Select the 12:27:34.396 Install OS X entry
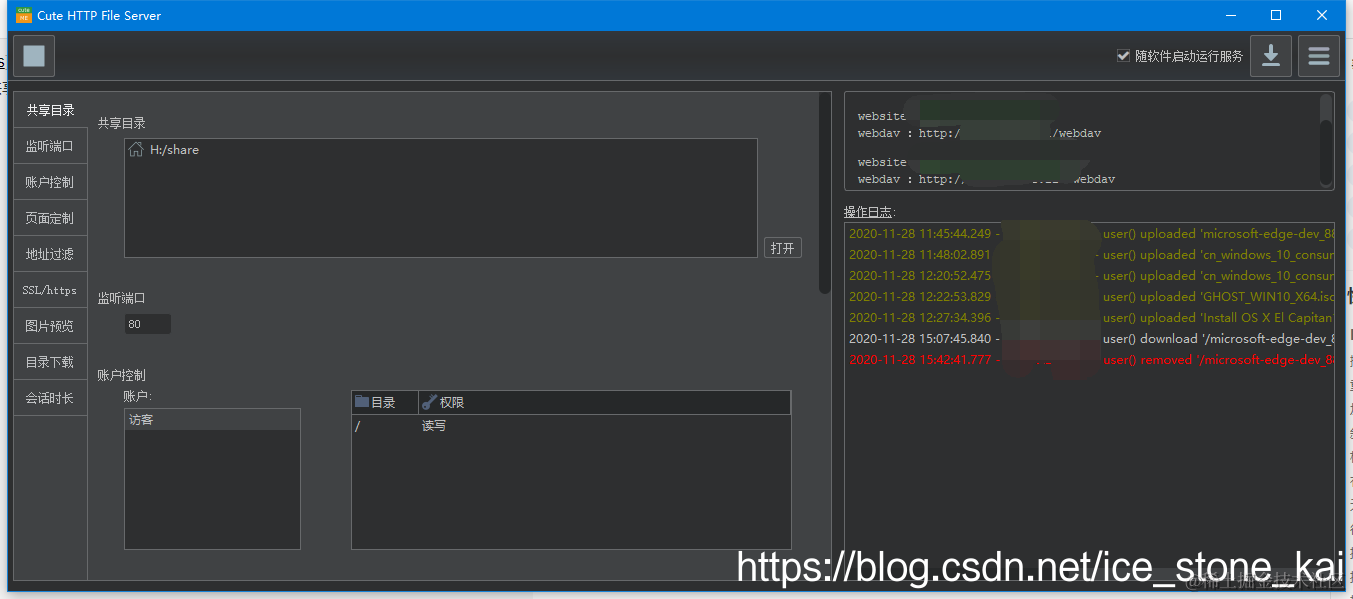The height and width of the screenshot is (599, 1353). coord(1090,318)
